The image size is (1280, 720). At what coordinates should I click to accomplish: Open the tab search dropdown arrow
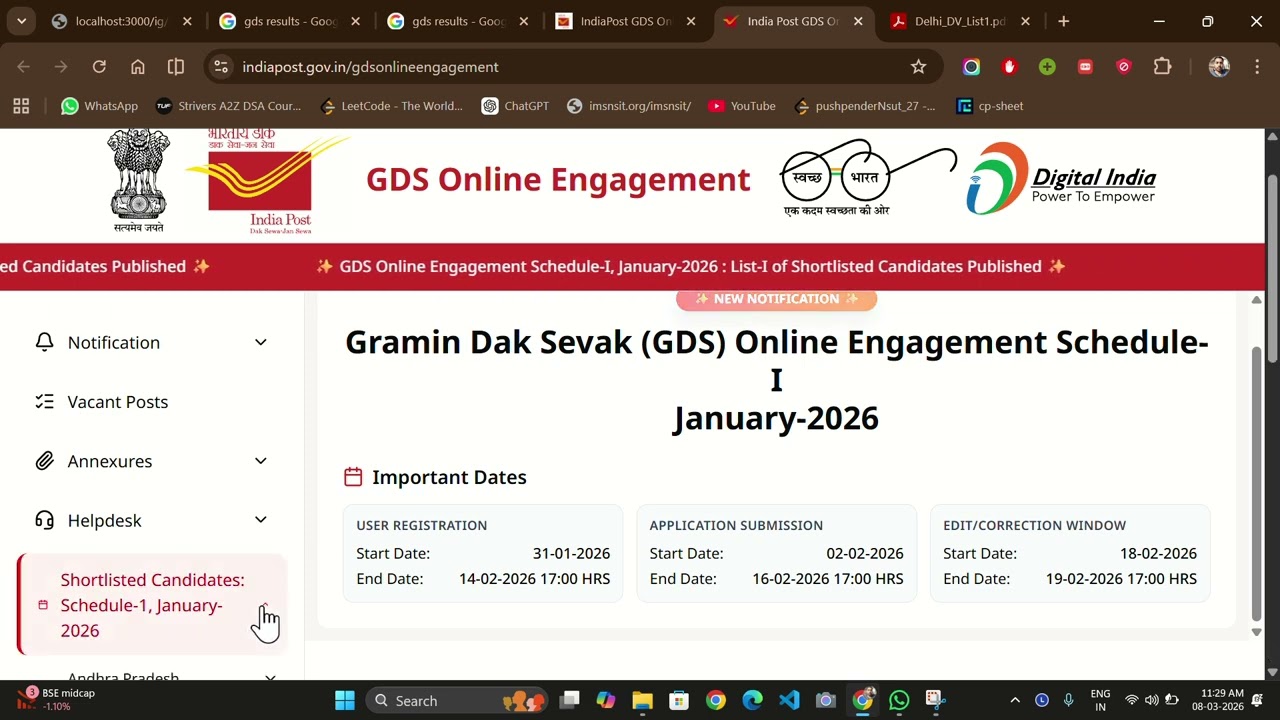coord(21,21)
